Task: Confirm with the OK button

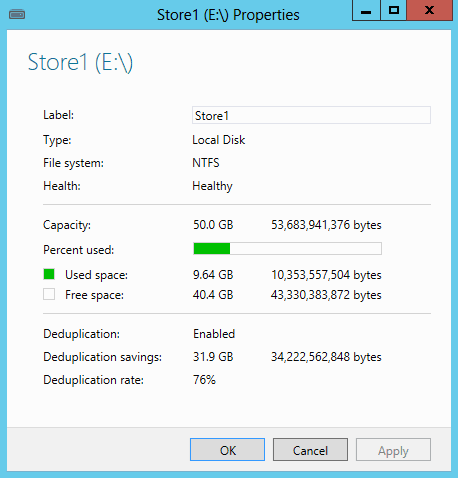Action: pyautogui.click(x=227, y=450)
